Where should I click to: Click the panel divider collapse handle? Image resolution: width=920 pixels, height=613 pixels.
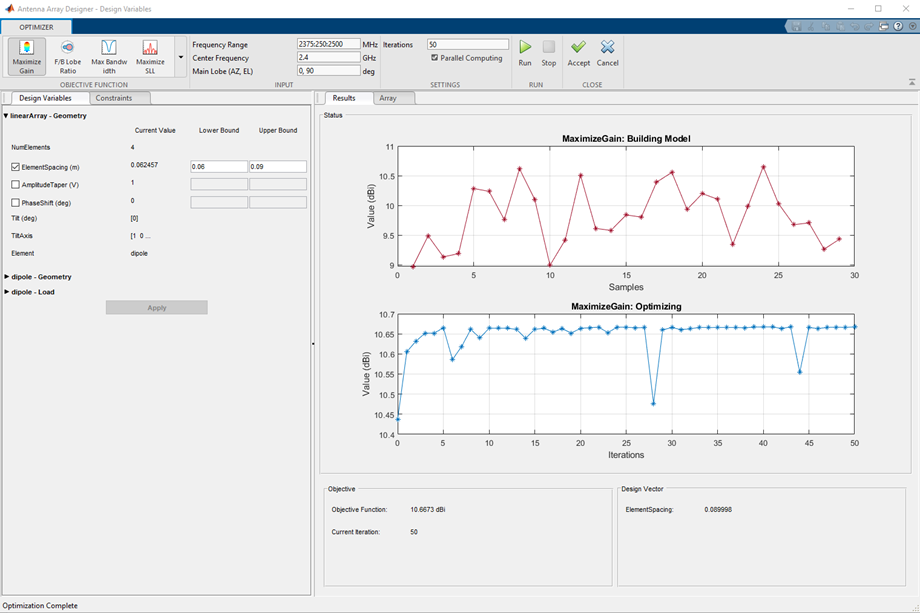(x=313, y=344)
